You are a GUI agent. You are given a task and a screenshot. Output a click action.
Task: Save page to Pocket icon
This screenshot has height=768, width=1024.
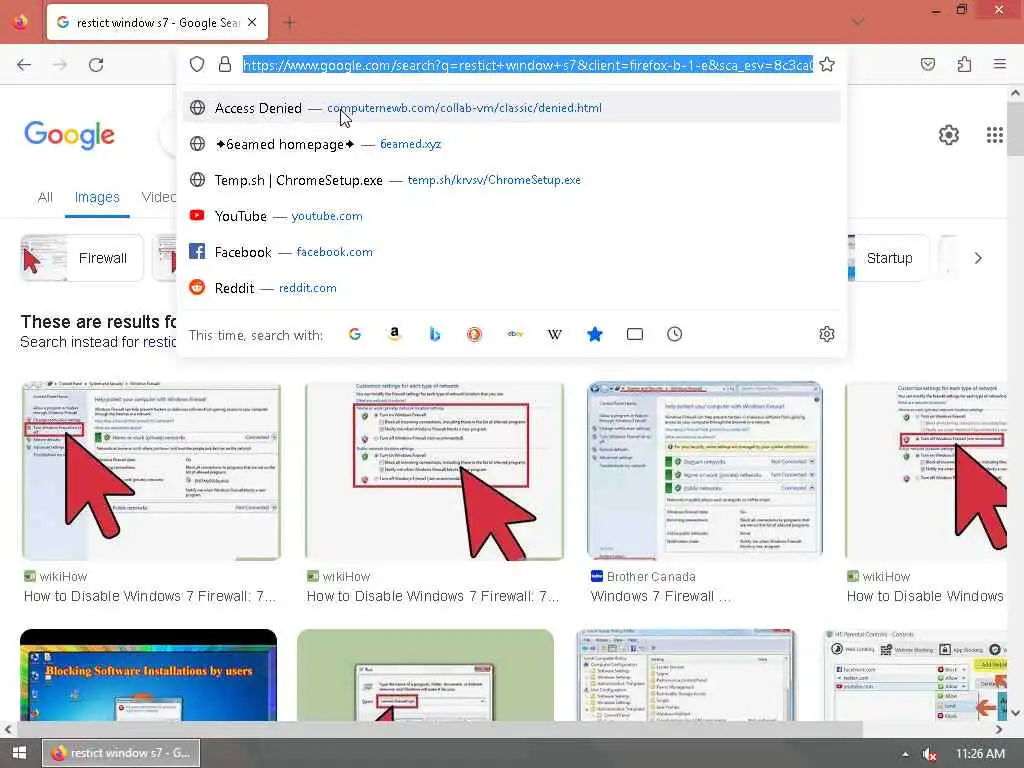click(928, 64)
